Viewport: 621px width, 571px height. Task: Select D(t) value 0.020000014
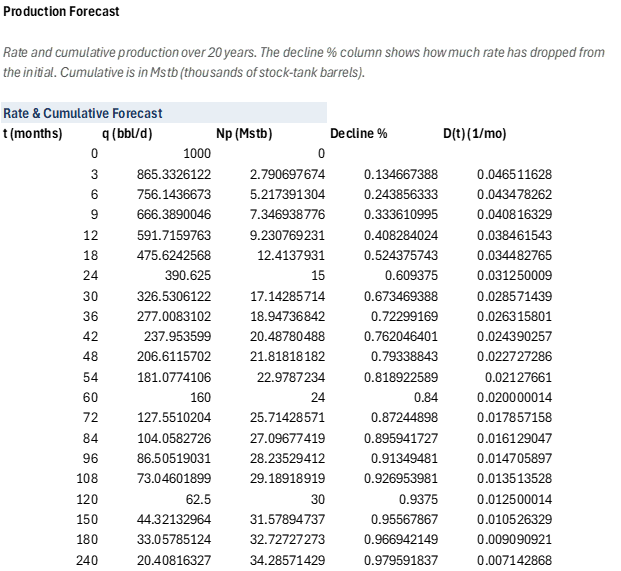(514, 398)
